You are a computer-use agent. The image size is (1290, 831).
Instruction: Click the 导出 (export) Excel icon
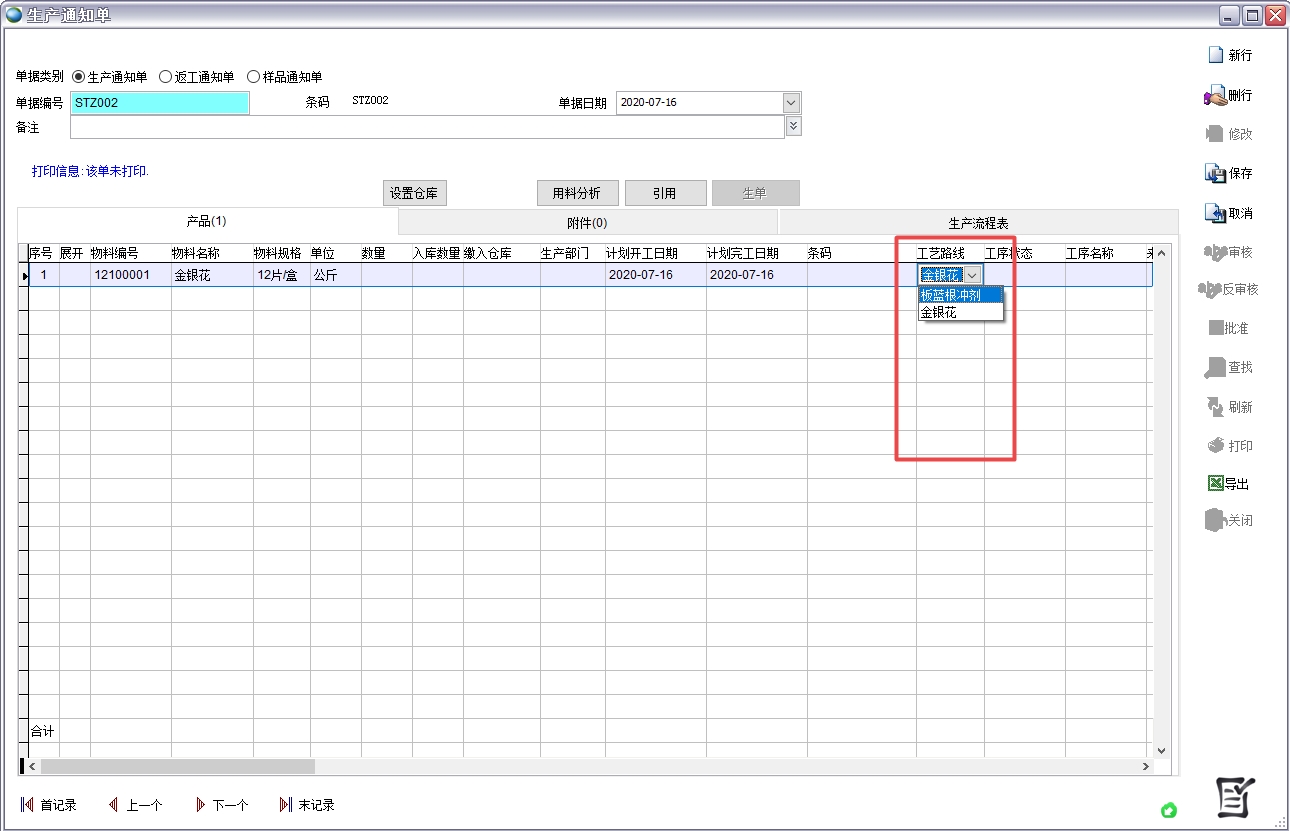[1216, 484]
